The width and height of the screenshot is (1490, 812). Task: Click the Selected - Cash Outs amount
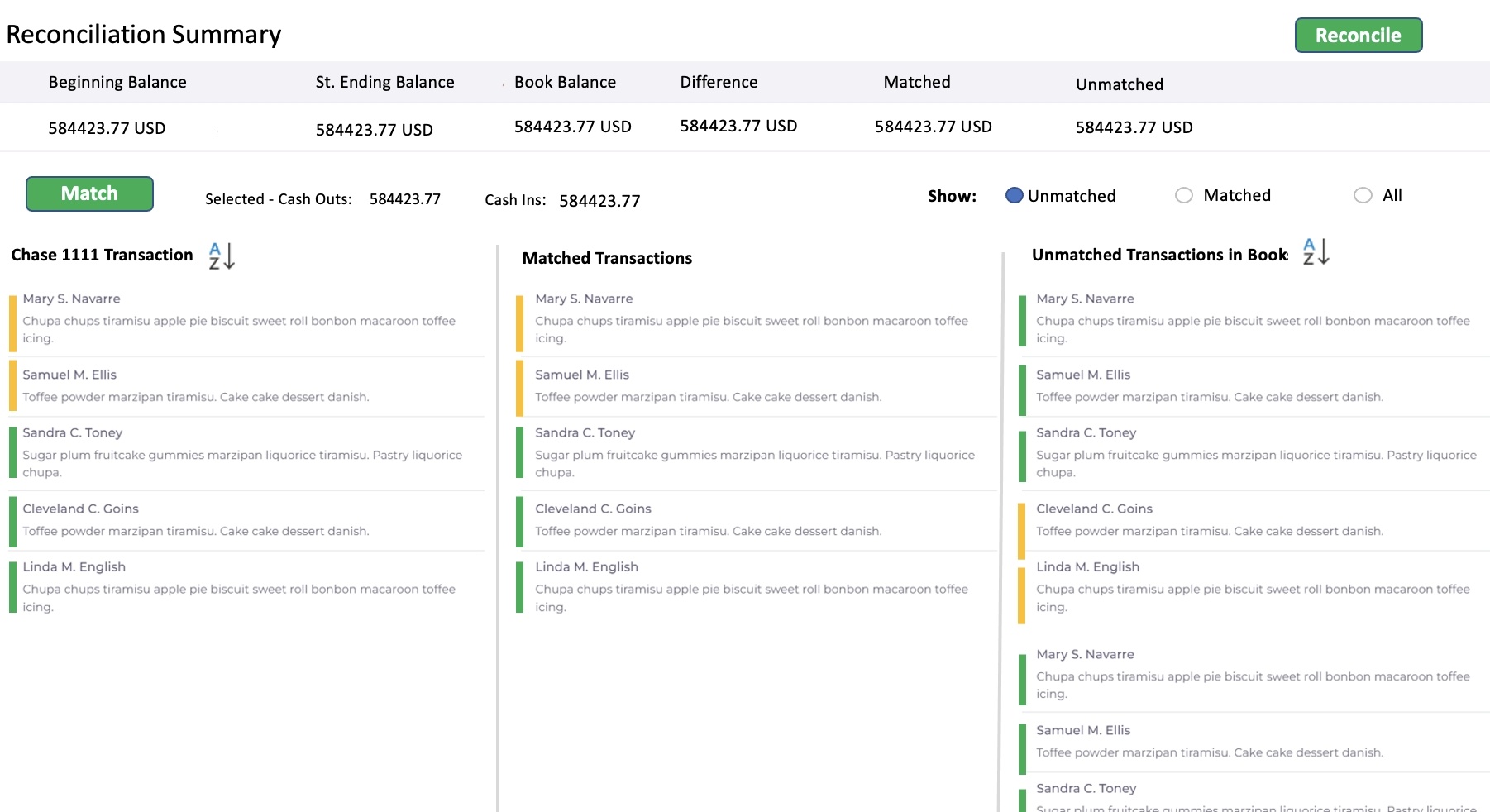pyautogui.click(x=404, y=198)
